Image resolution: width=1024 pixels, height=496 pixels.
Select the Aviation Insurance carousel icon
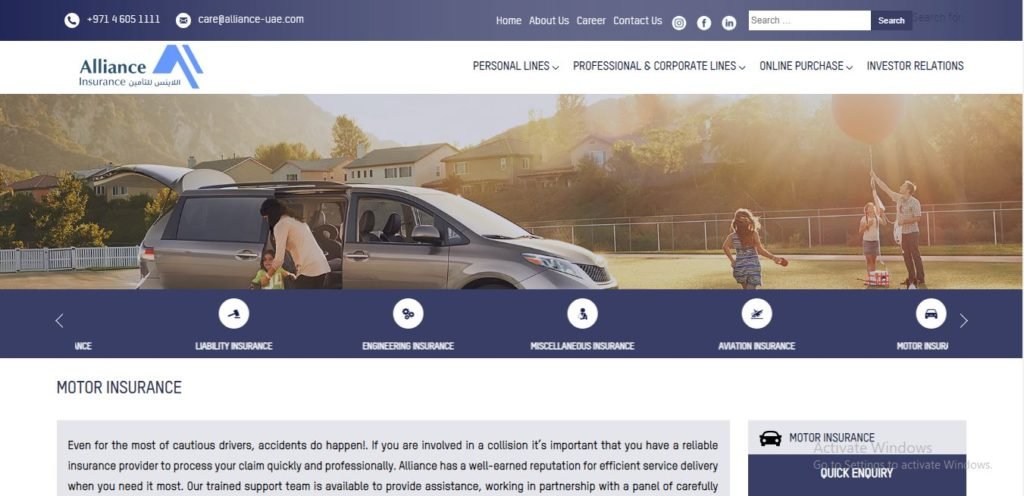[757, 314]
